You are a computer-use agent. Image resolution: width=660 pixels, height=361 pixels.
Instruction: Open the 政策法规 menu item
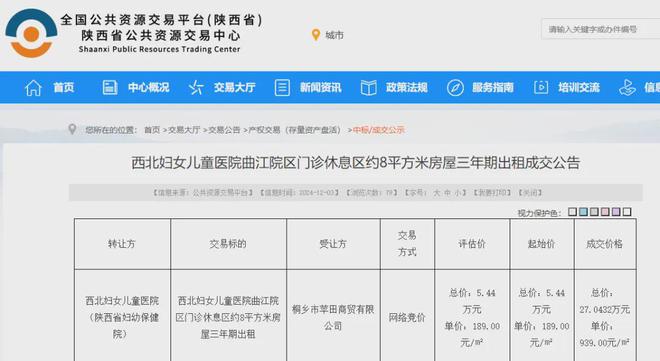[x=407, y=88]
